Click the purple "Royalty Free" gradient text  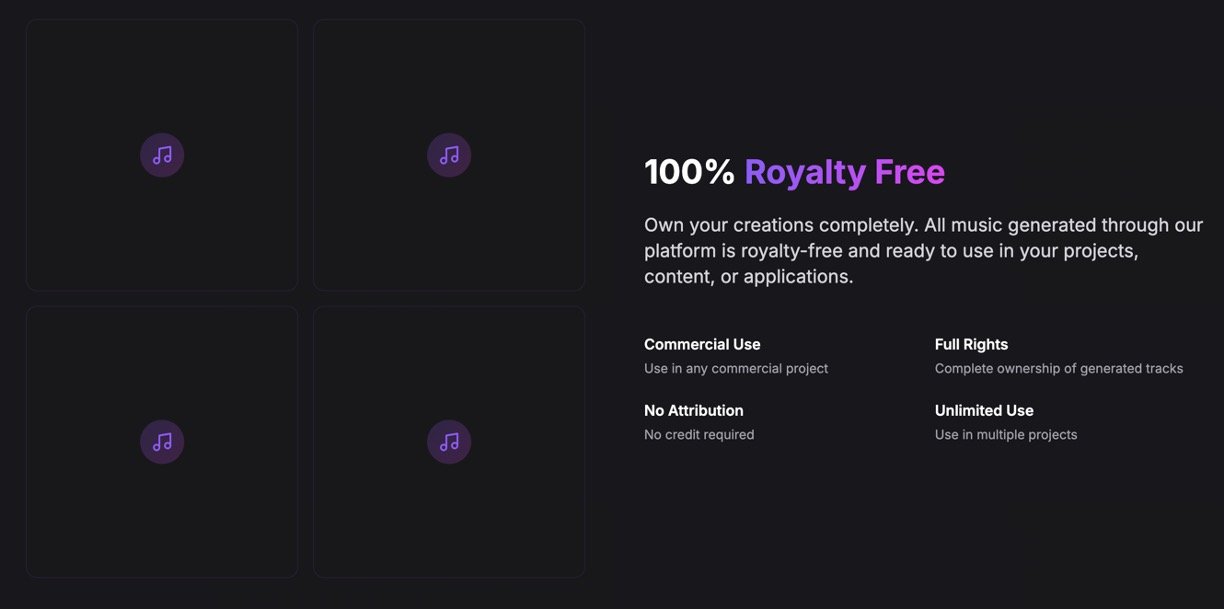click(x=844, y=172)
